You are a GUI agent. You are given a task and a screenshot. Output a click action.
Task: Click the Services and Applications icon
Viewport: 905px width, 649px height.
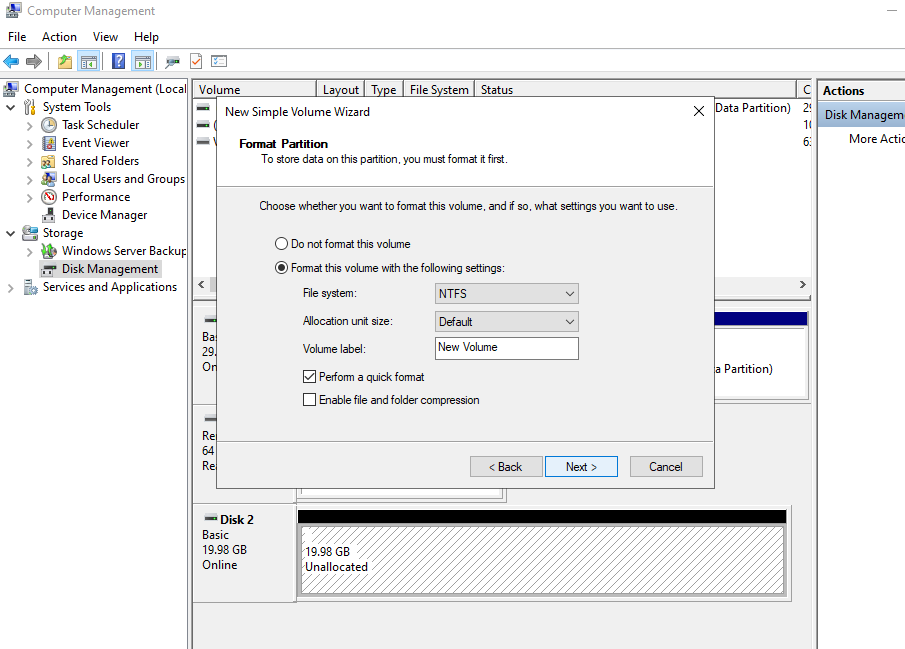click(x=31, y=287)
